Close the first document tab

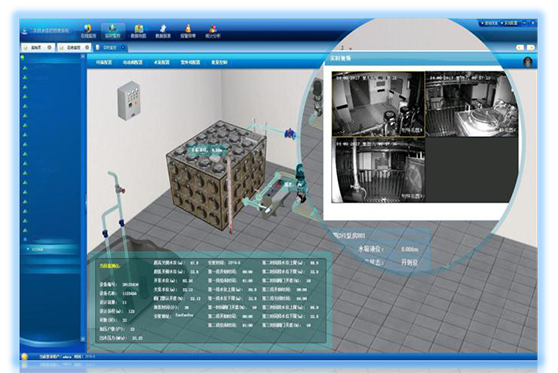coord(49,47)
